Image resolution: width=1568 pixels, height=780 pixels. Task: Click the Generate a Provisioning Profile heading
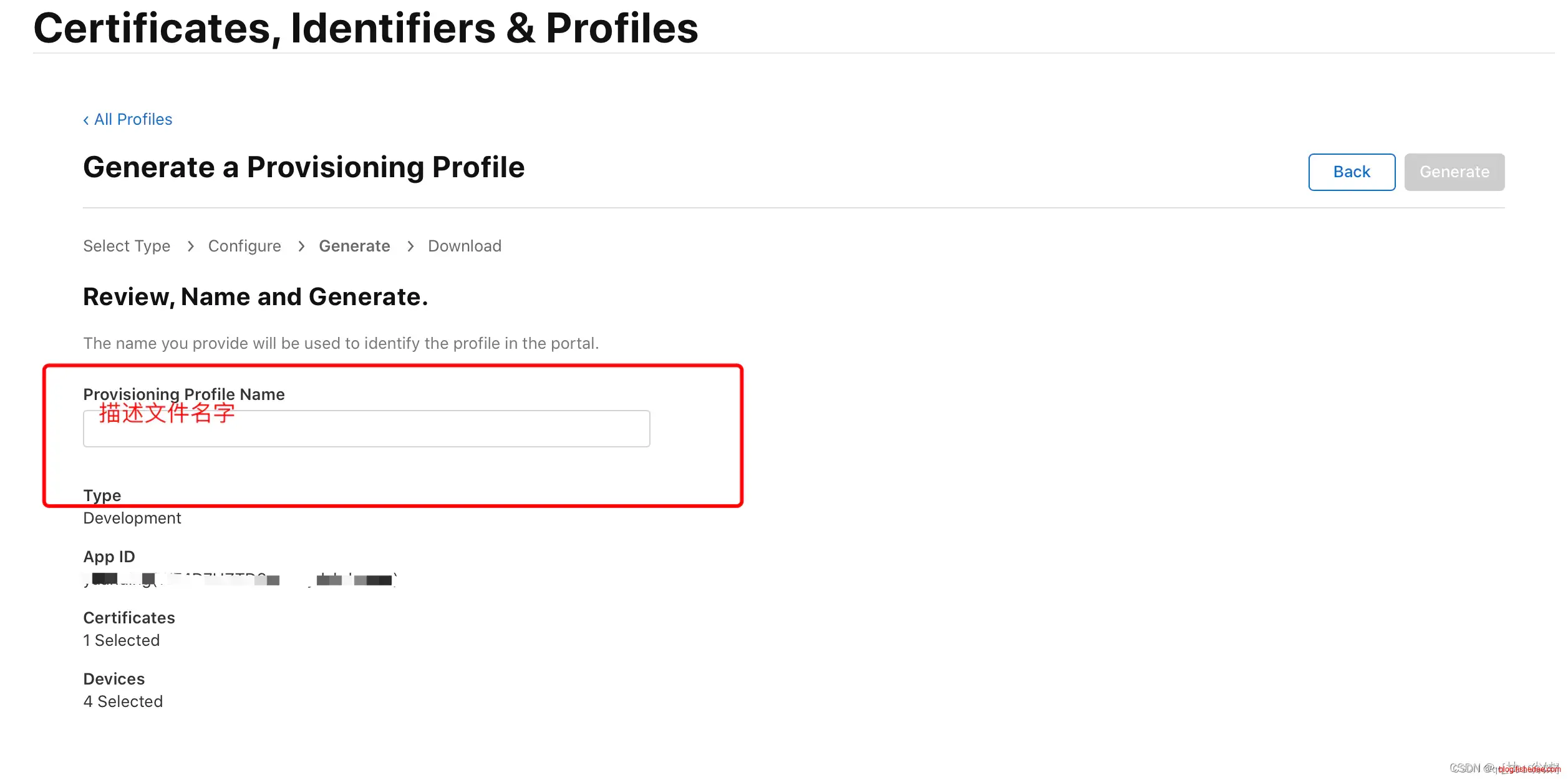tap(304, 167)
